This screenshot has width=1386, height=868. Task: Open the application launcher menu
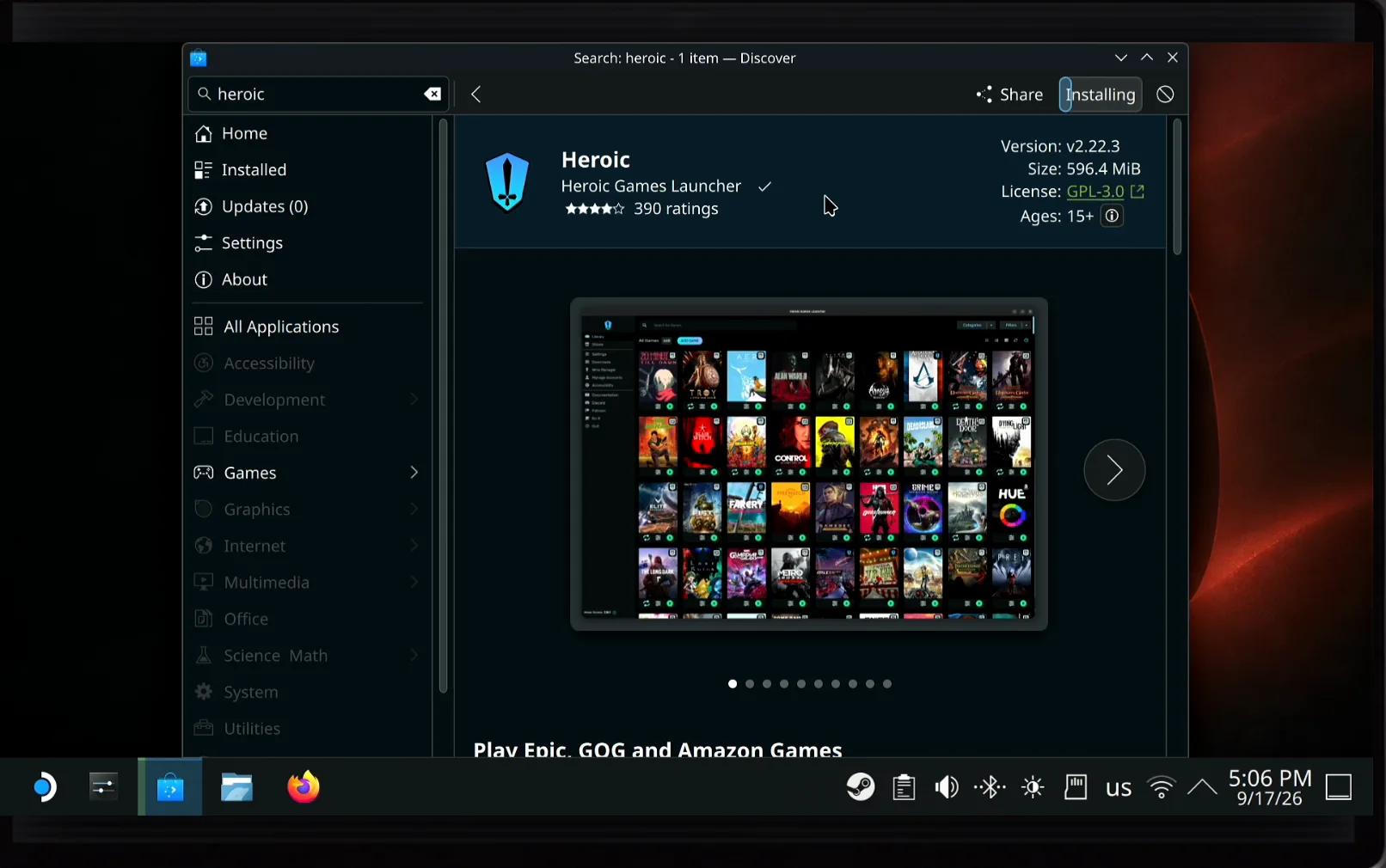44,787
